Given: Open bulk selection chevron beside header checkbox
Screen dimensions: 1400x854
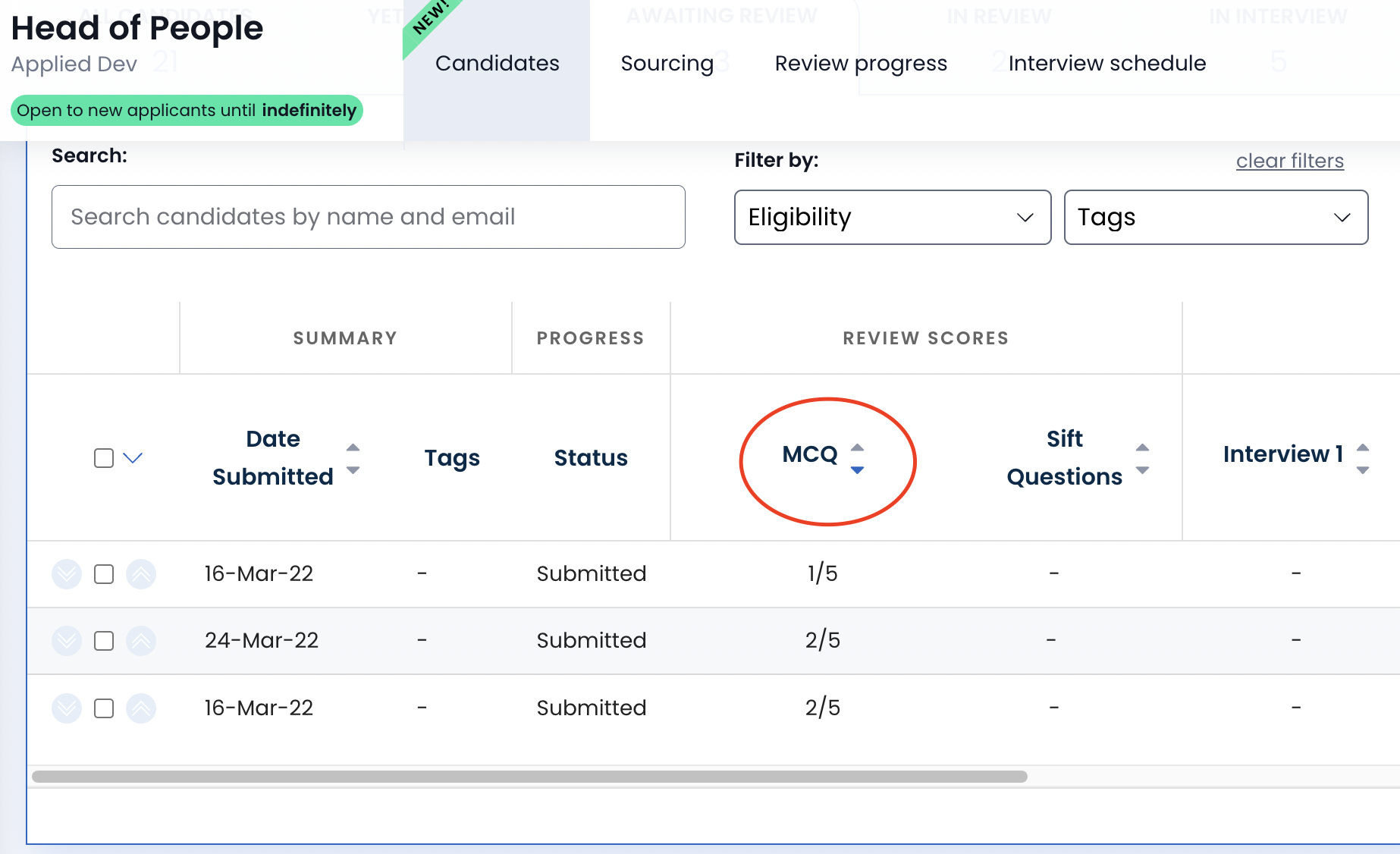Looking at the screenshot, I should point(133,458).
